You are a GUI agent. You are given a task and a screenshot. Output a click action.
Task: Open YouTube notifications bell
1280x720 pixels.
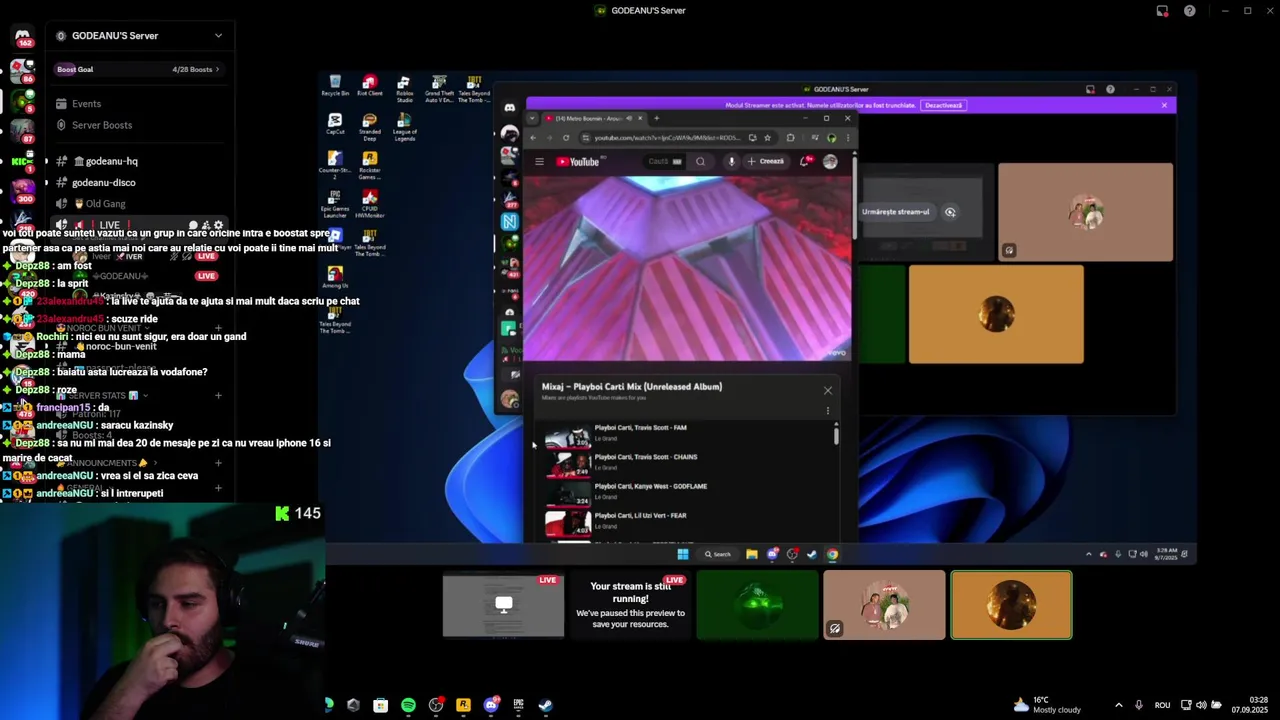click(805, 162)
